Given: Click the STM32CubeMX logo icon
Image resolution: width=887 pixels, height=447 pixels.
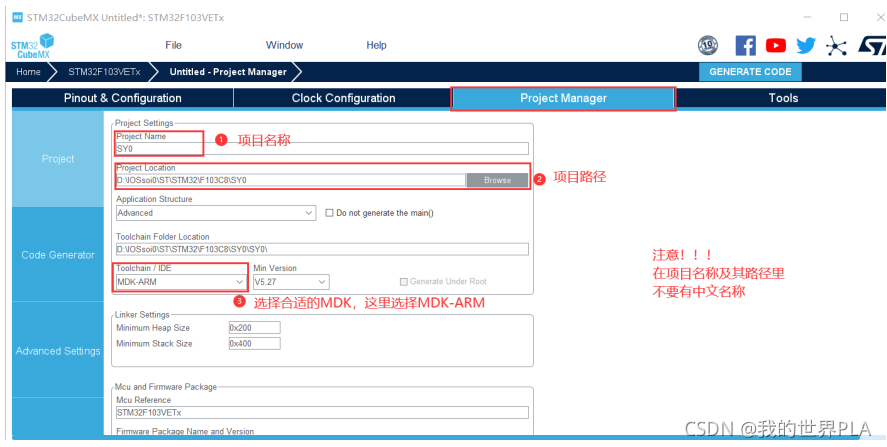Looking at the screenshot, I should [32, 45].
